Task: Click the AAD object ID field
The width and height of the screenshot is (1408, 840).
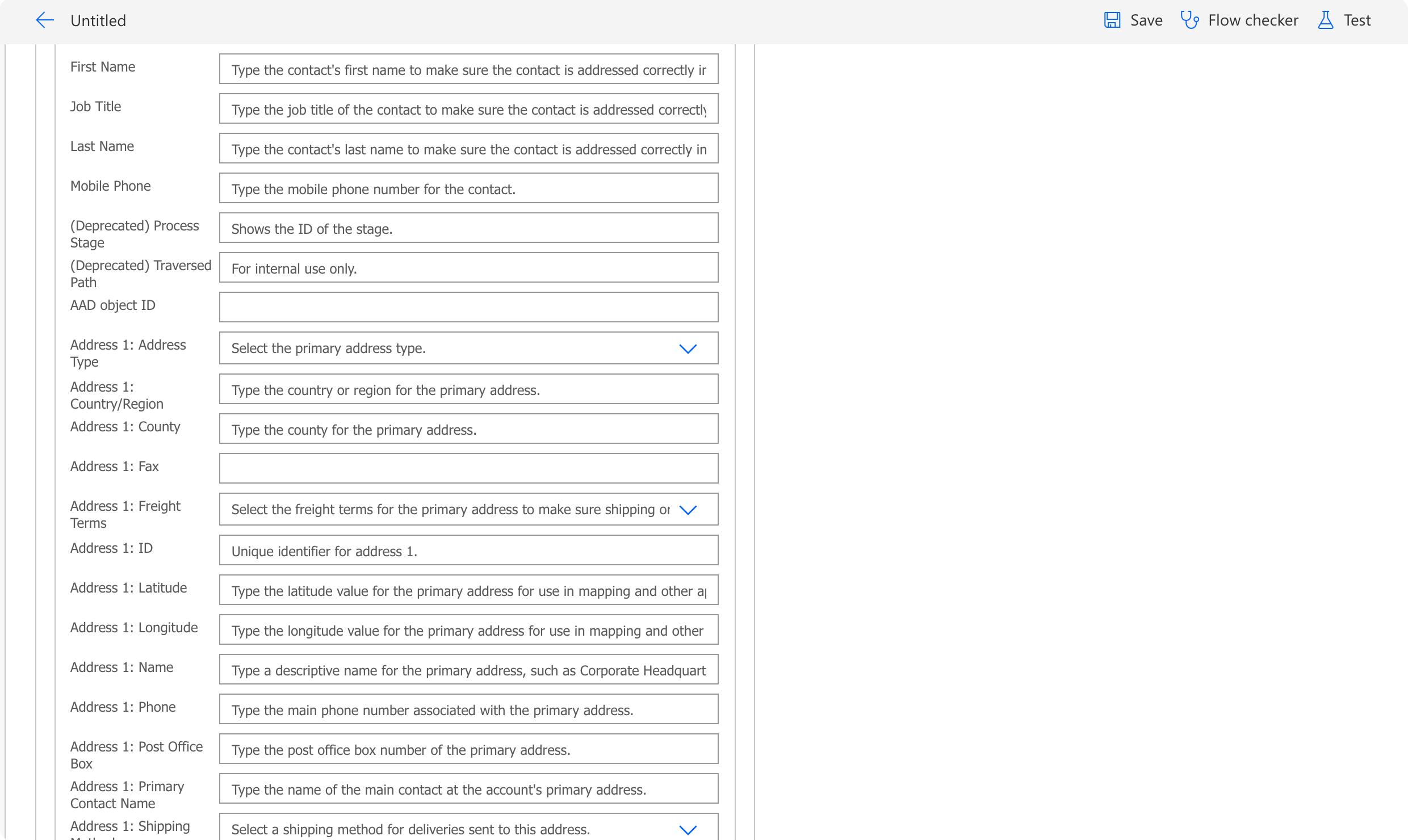Action: (467, 307)
